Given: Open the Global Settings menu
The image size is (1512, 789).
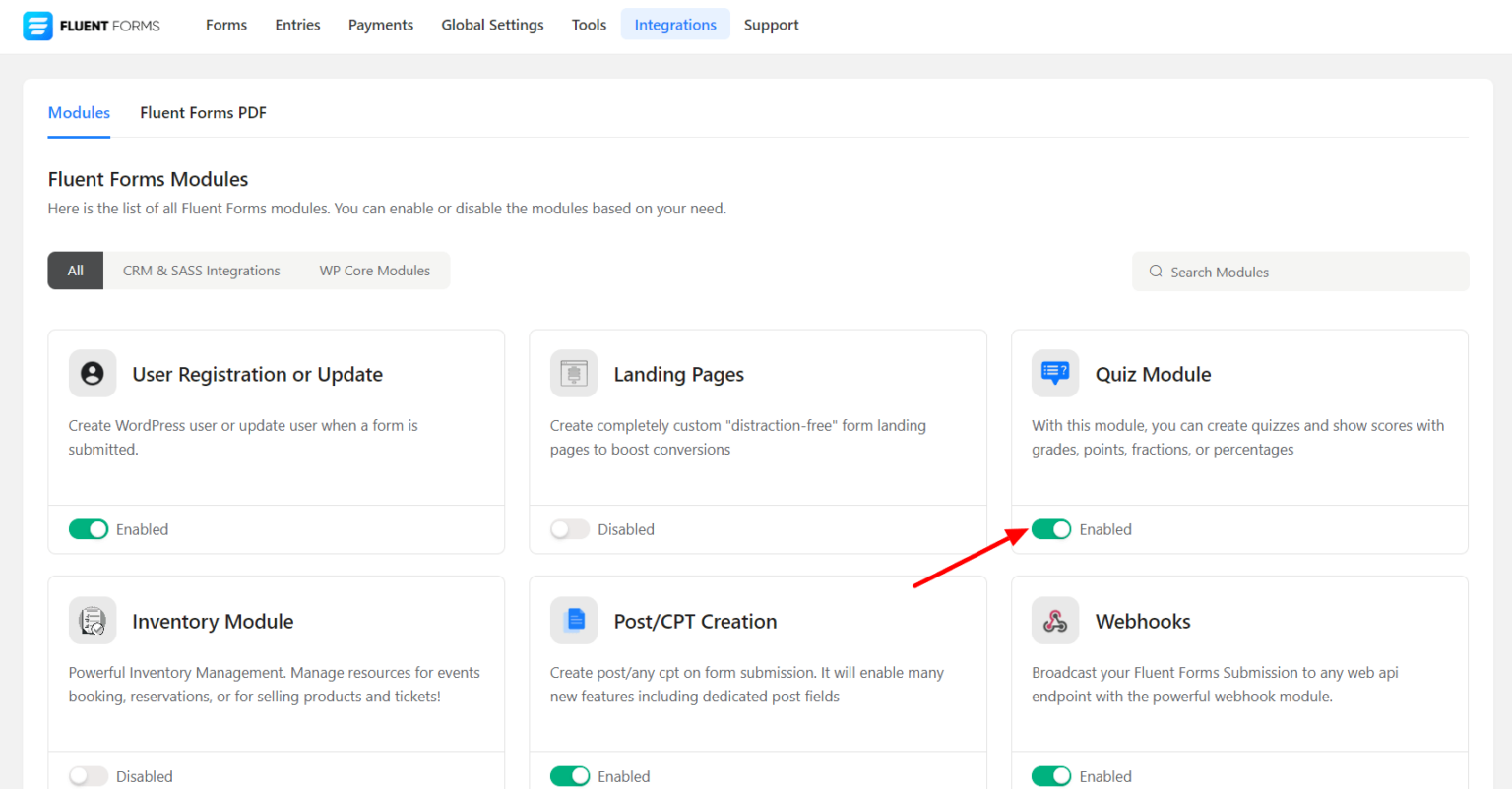Looking at the screenshot, I should 492,25.
